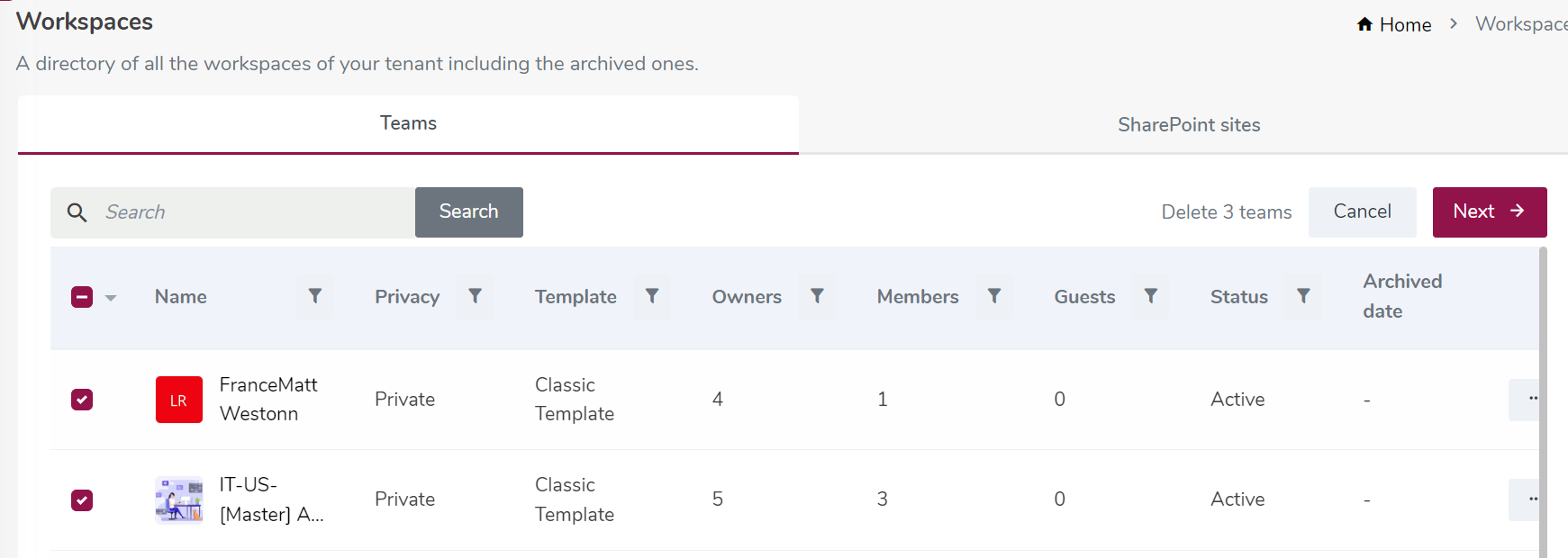Expand the selection dropdown arrow in header
Viewport: 1568px width, 558px height.
click(x=111, y=298)
